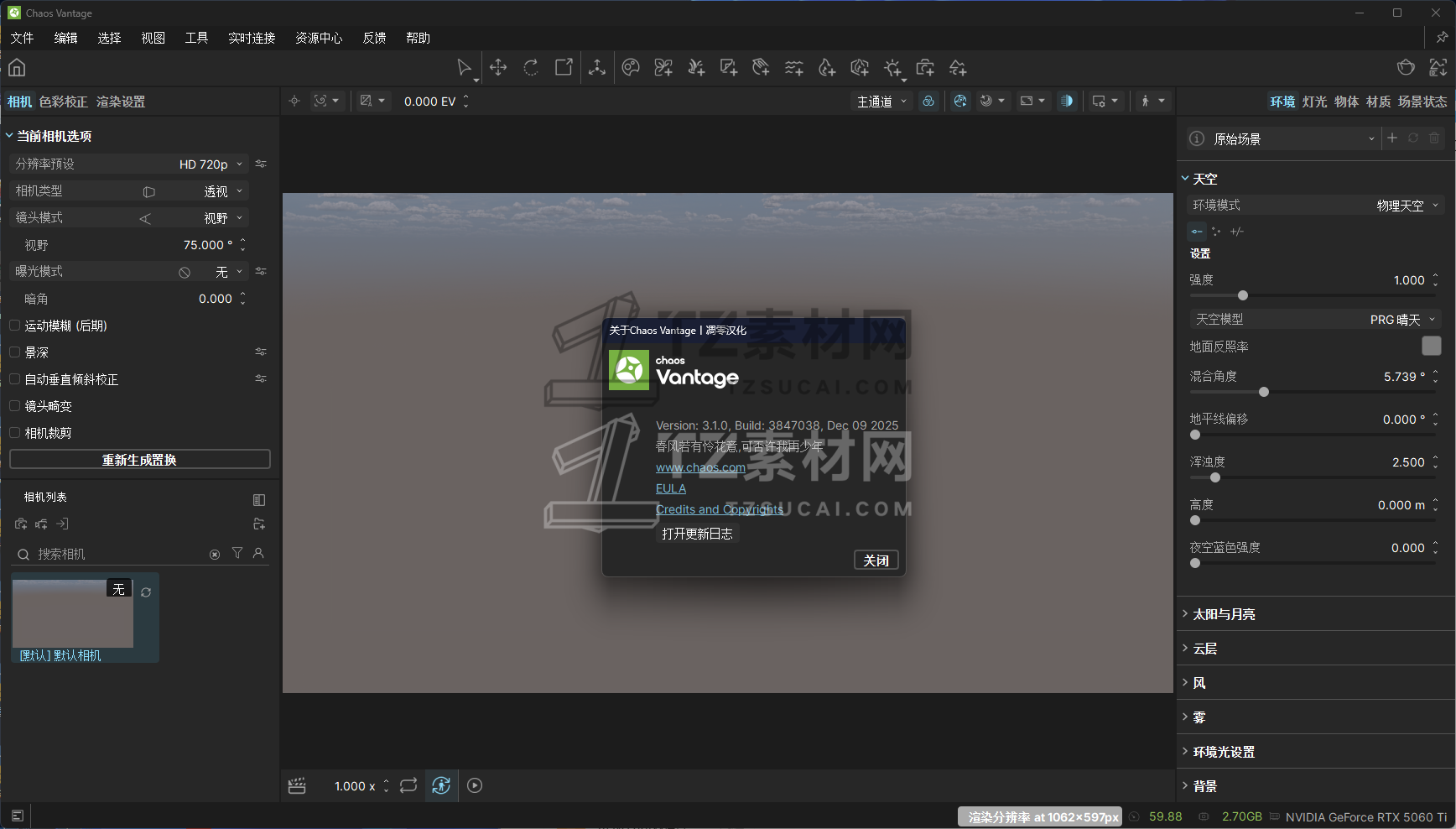Click the Add Camera toolbar icon
This screenshot has height=829, width=1456.
pos(925,67)
